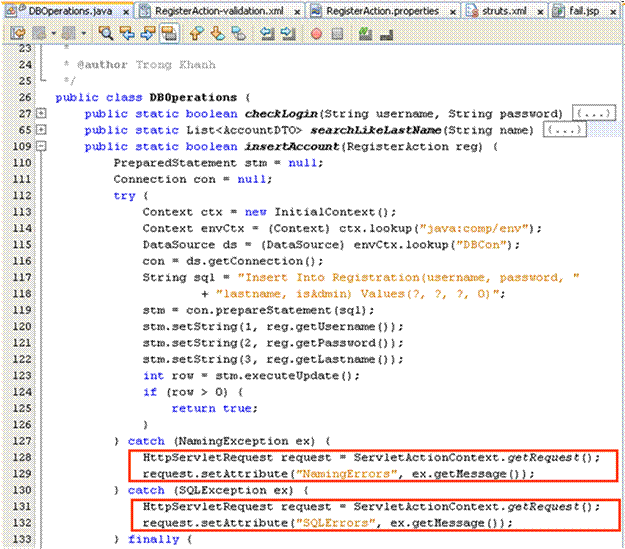Close RegisterAction-validation.xml tab
This screenshot has height=549, width=625.
[x=297, y=12]
